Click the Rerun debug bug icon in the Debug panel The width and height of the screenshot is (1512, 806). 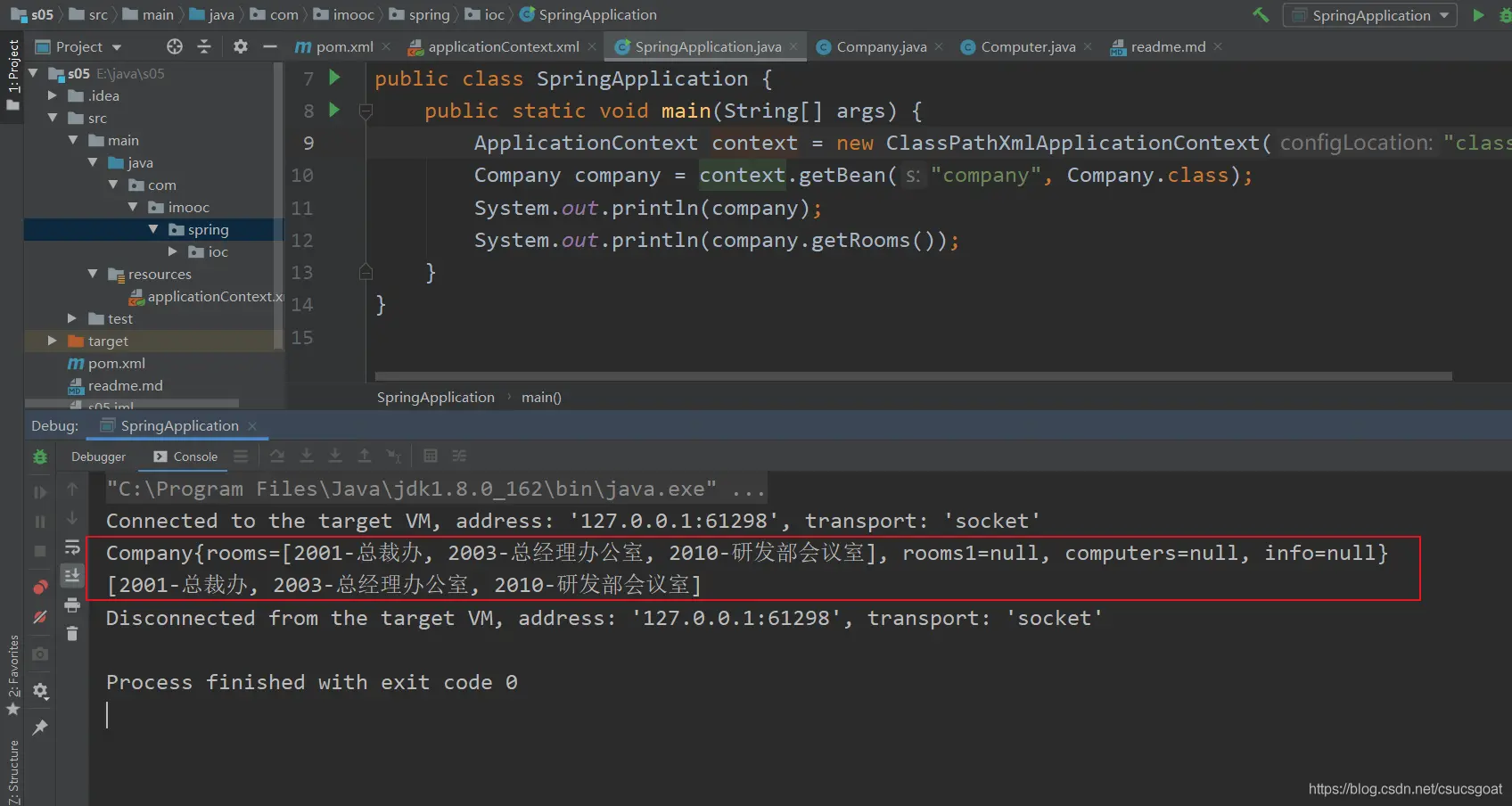tap(40, 456)
